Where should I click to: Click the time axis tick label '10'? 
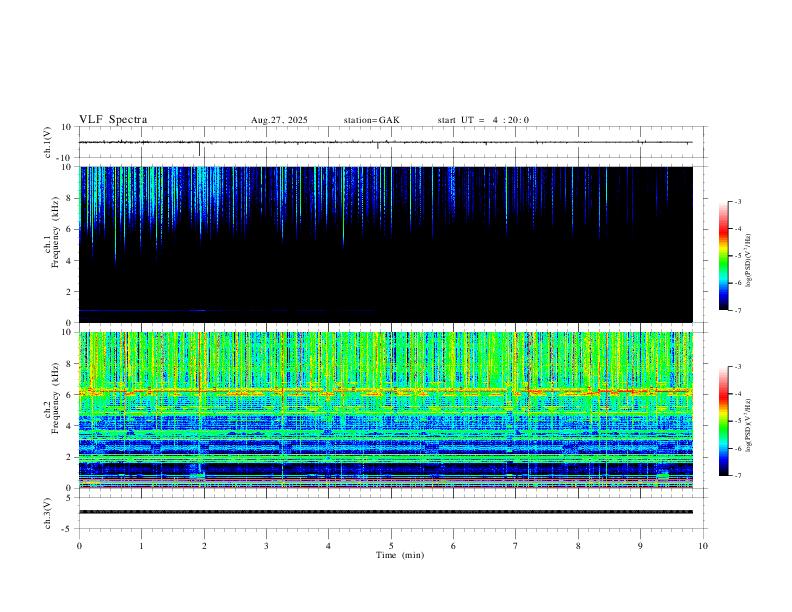click(x=703, y=546)
